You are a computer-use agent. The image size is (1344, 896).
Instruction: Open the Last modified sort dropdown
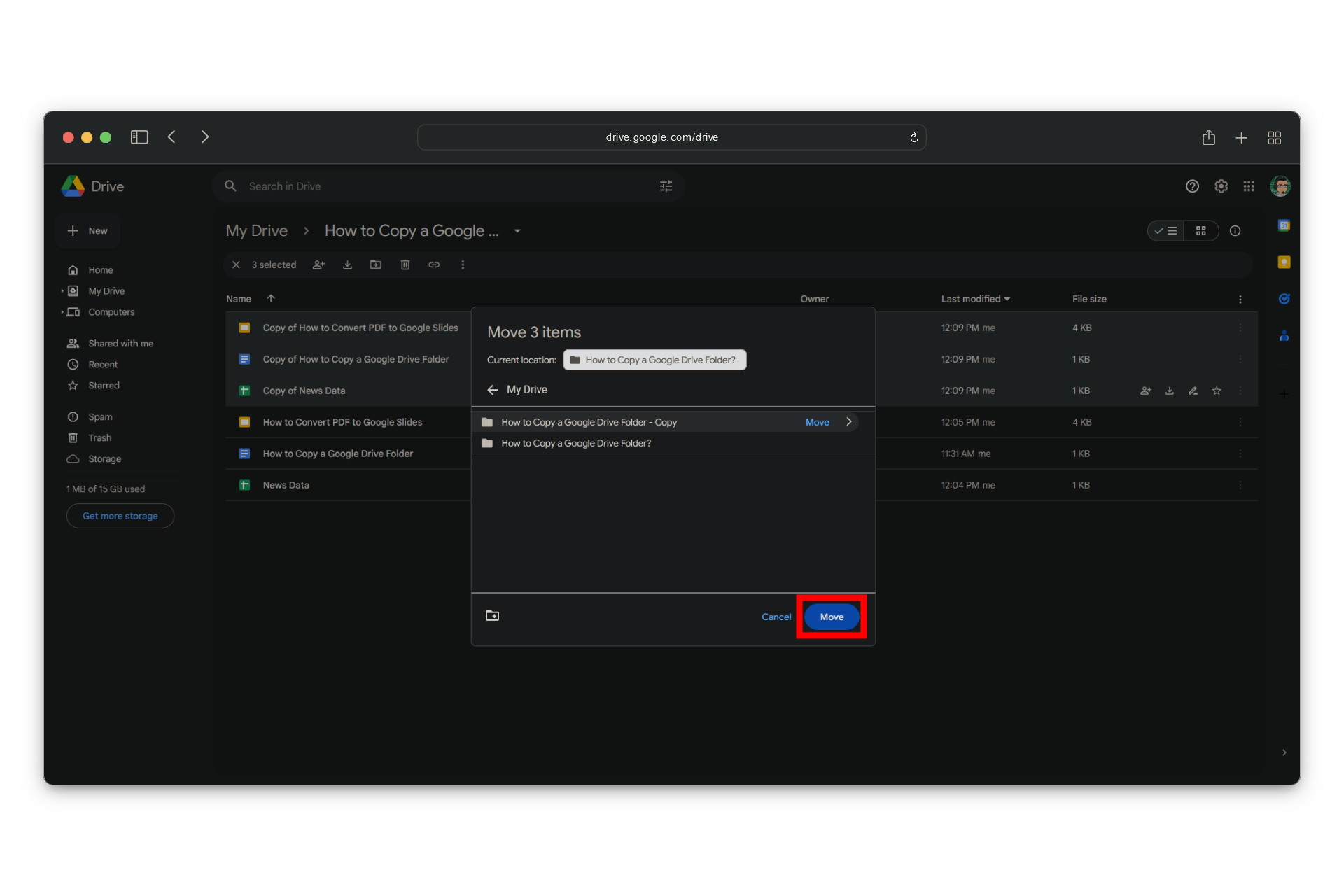tap(975, 299)
